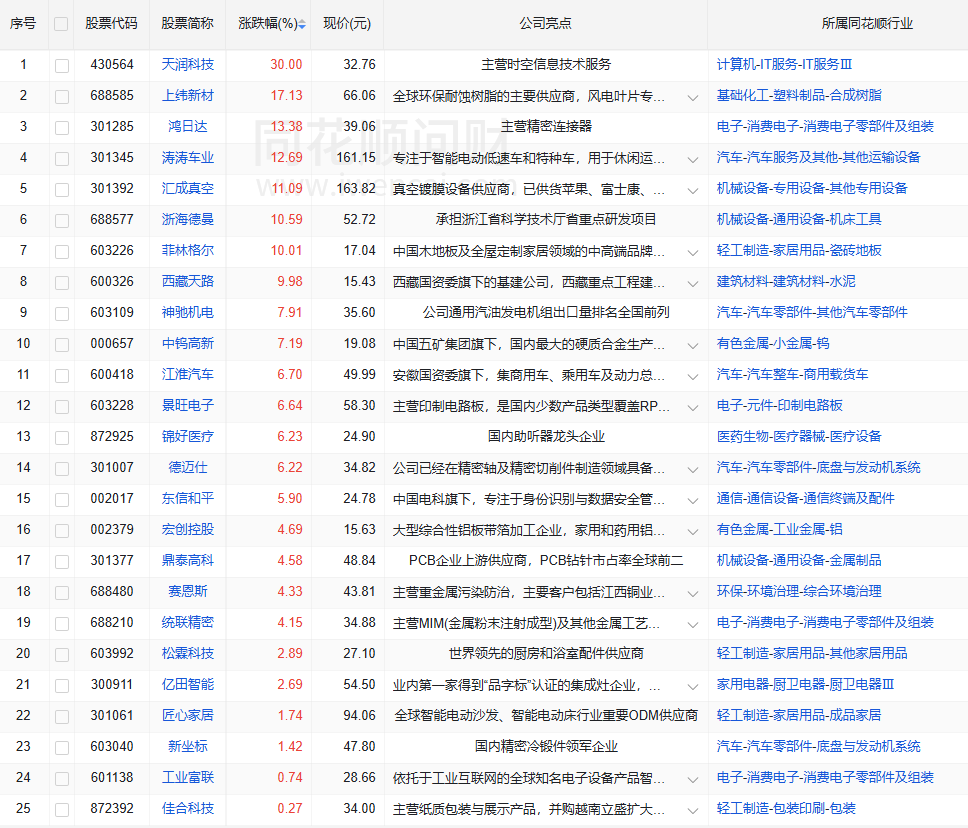Expand 涛涛车业 company highlight chevron
968x828 pixels.
693,159
